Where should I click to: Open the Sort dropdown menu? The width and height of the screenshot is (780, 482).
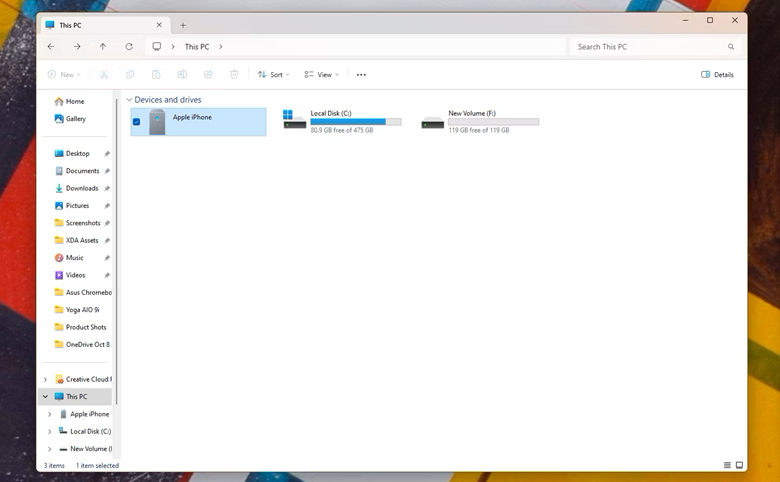coord(273,75)
